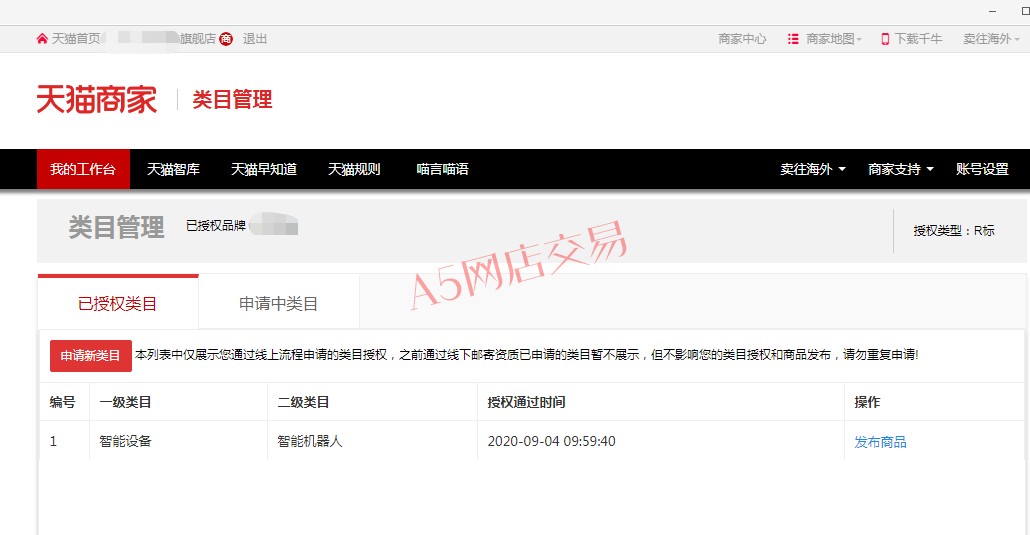Open the 天猫规则 nav item
1030x535 pixels.
tap(354, 169)
